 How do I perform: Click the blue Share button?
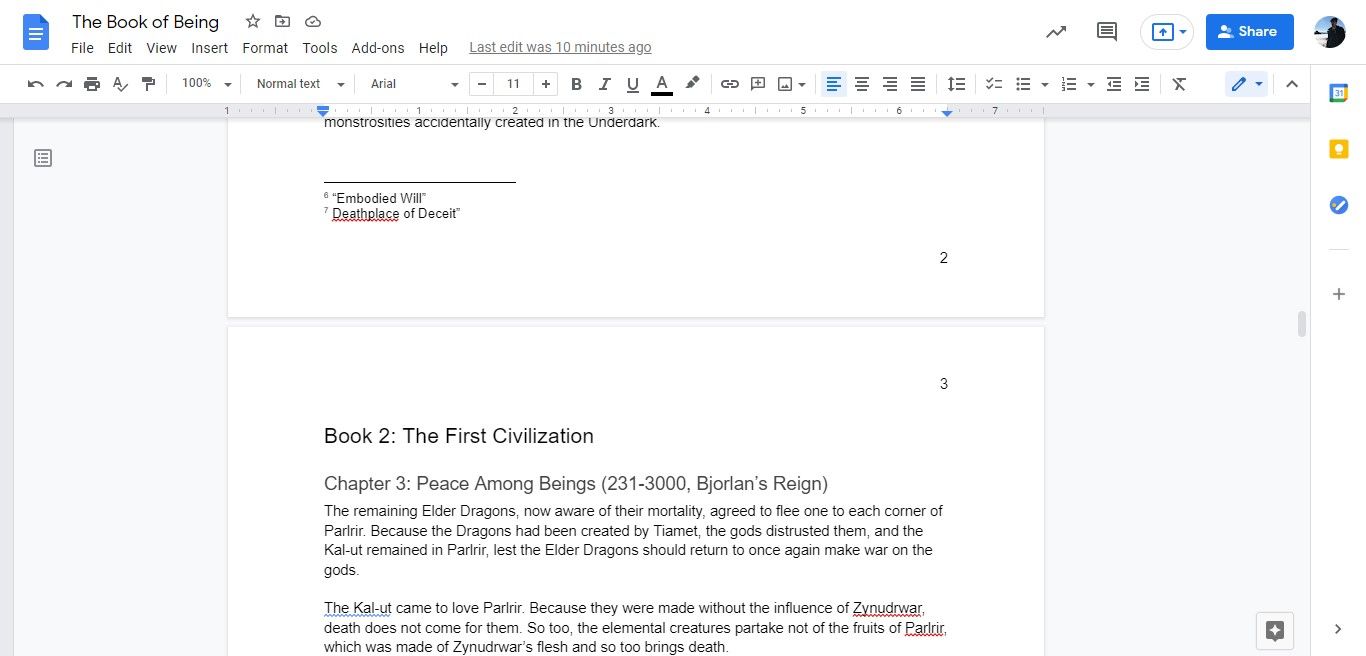click(x=1248, y=31)
